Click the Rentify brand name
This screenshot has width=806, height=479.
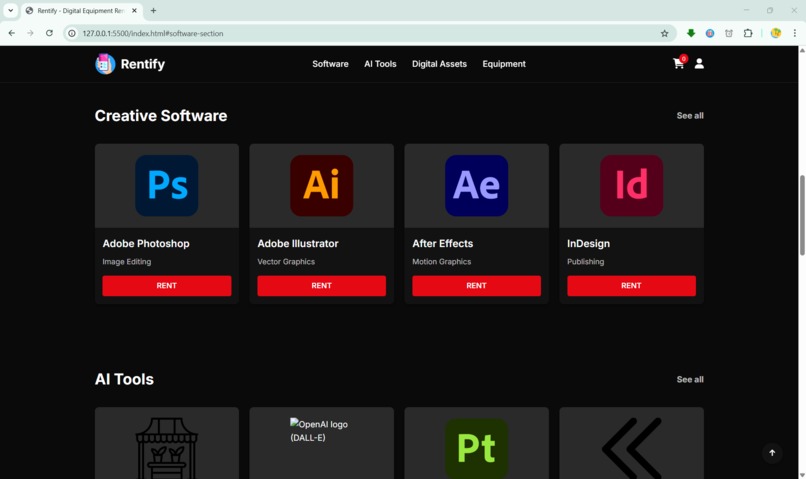(x=142, y=64)
